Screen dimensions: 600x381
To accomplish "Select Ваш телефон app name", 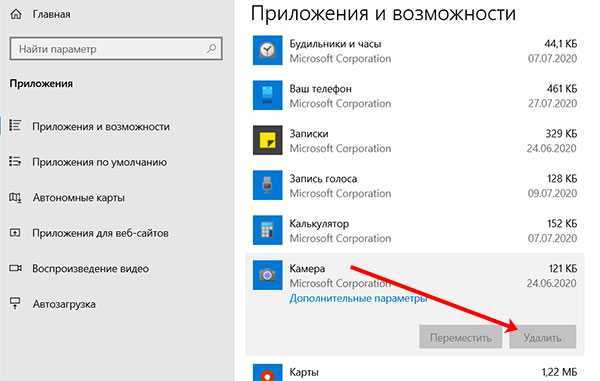I will 320,89.
